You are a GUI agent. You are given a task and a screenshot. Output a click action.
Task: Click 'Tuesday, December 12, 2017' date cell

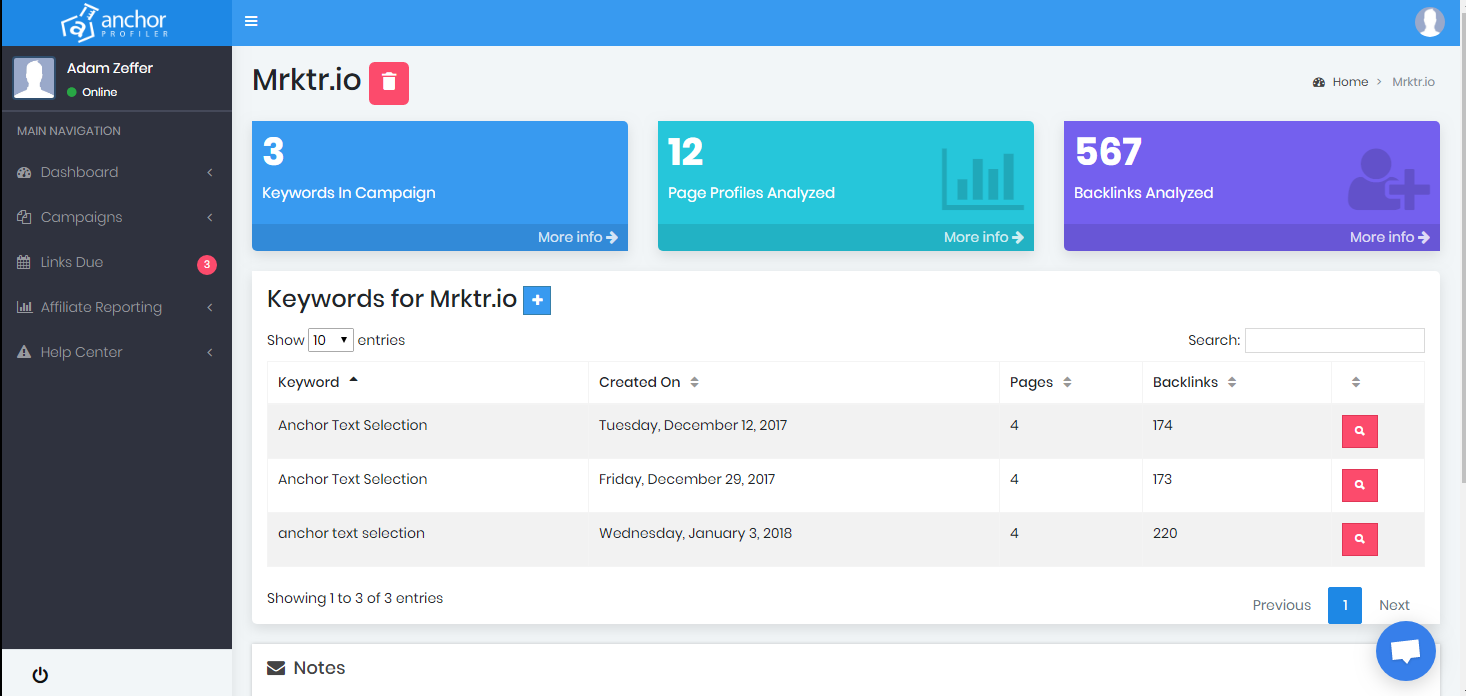tap(693, 425)
